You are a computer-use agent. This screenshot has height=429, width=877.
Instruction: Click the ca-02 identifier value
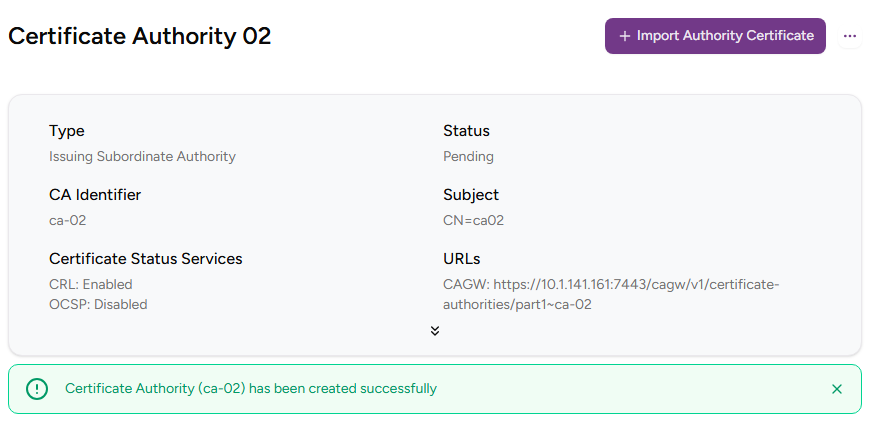69,220
